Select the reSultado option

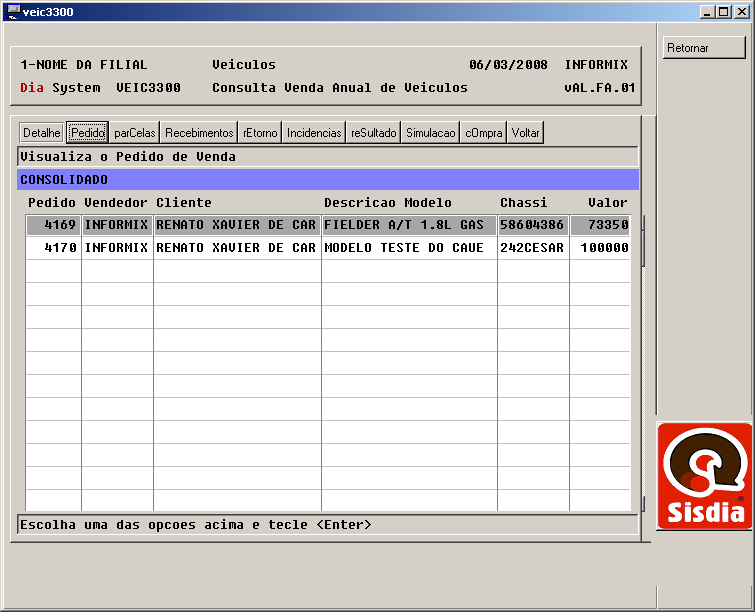374,133
